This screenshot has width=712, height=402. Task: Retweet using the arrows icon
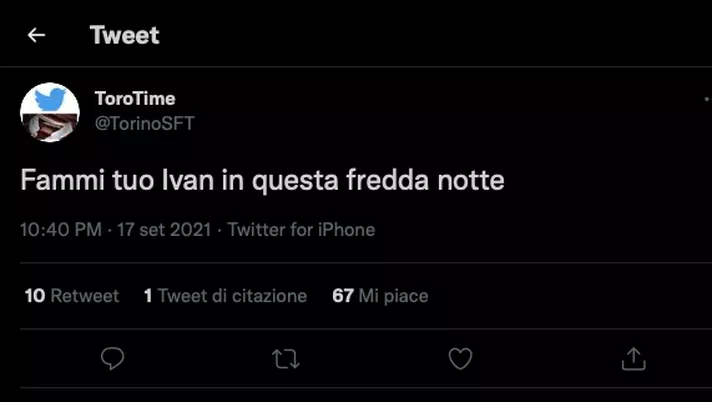[286, 359]
